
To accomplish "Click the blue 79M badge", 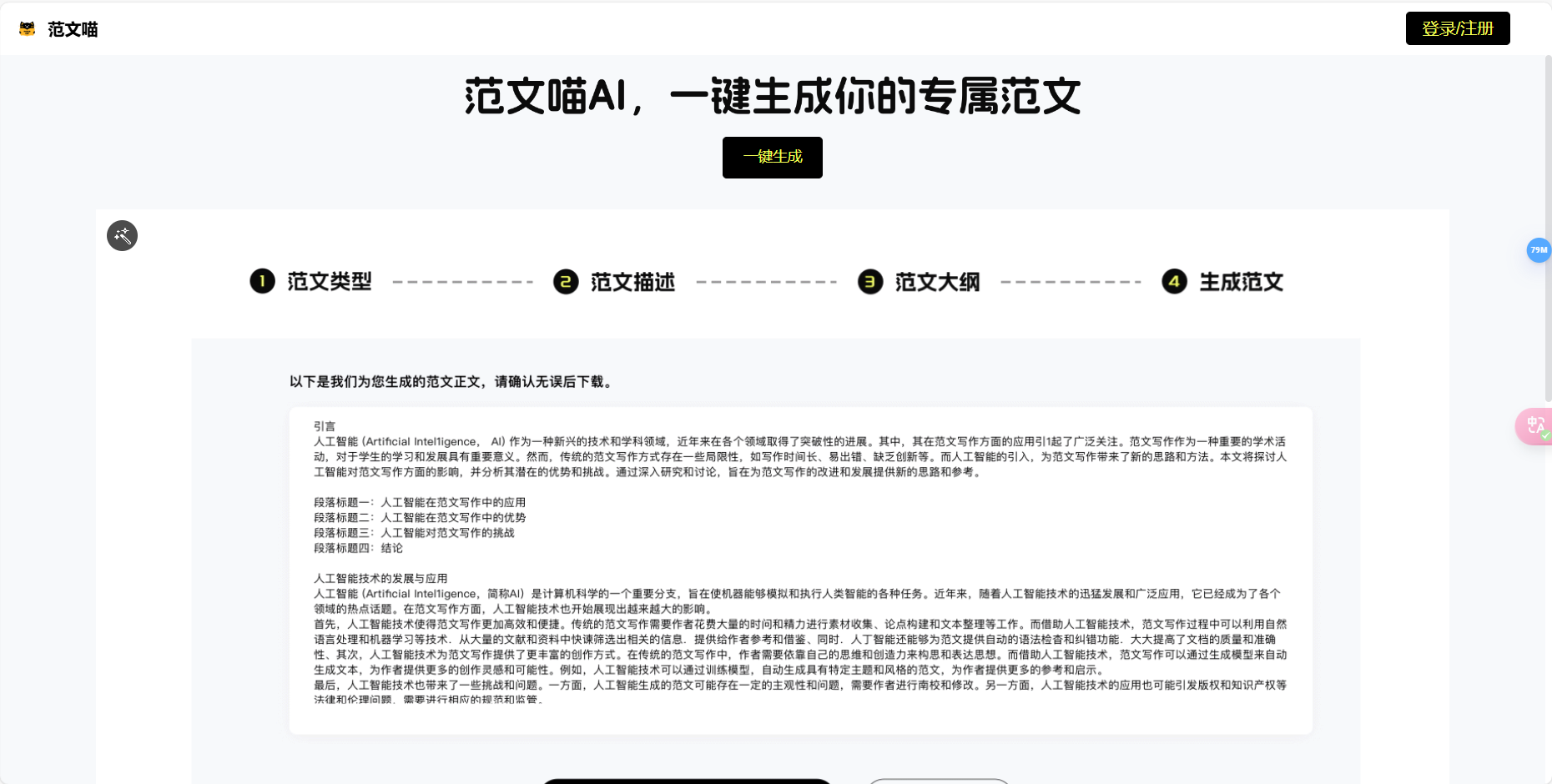I will click(x=1539, y=250).
